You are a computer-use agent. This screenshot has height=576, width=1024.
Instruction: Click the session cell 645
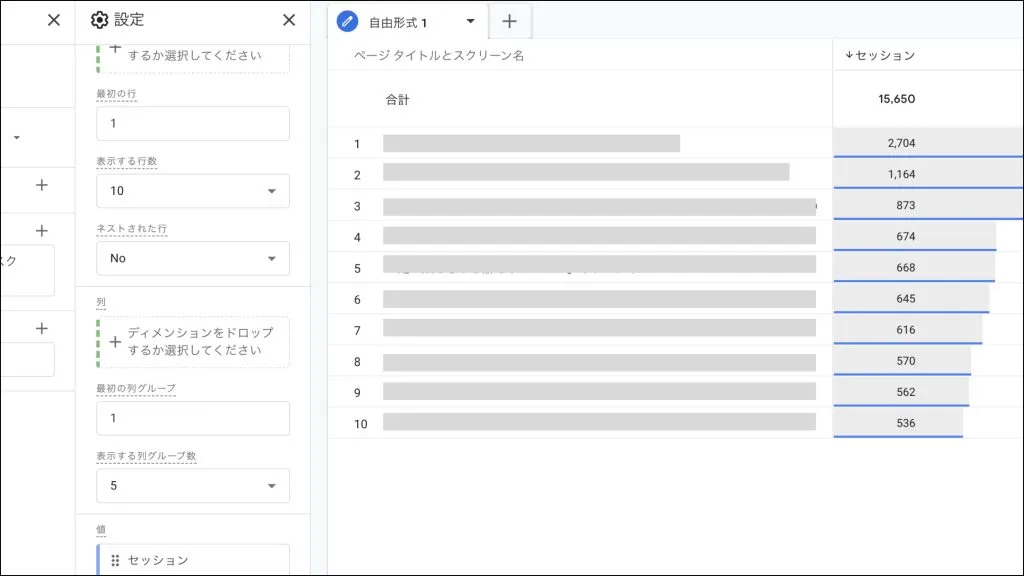coord(905,298)
